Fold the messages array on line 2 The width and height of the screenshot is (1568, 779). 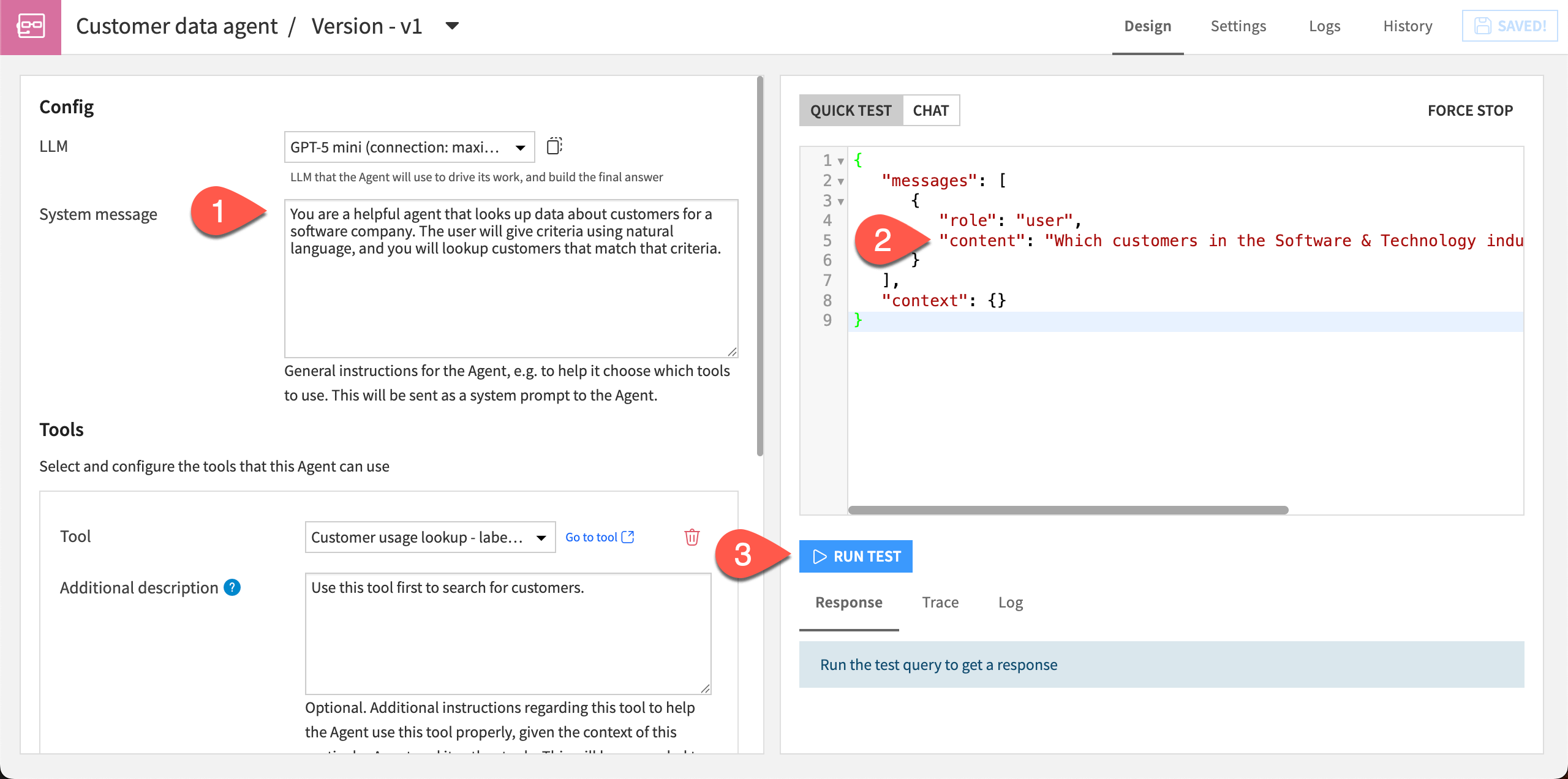(841, 181)
